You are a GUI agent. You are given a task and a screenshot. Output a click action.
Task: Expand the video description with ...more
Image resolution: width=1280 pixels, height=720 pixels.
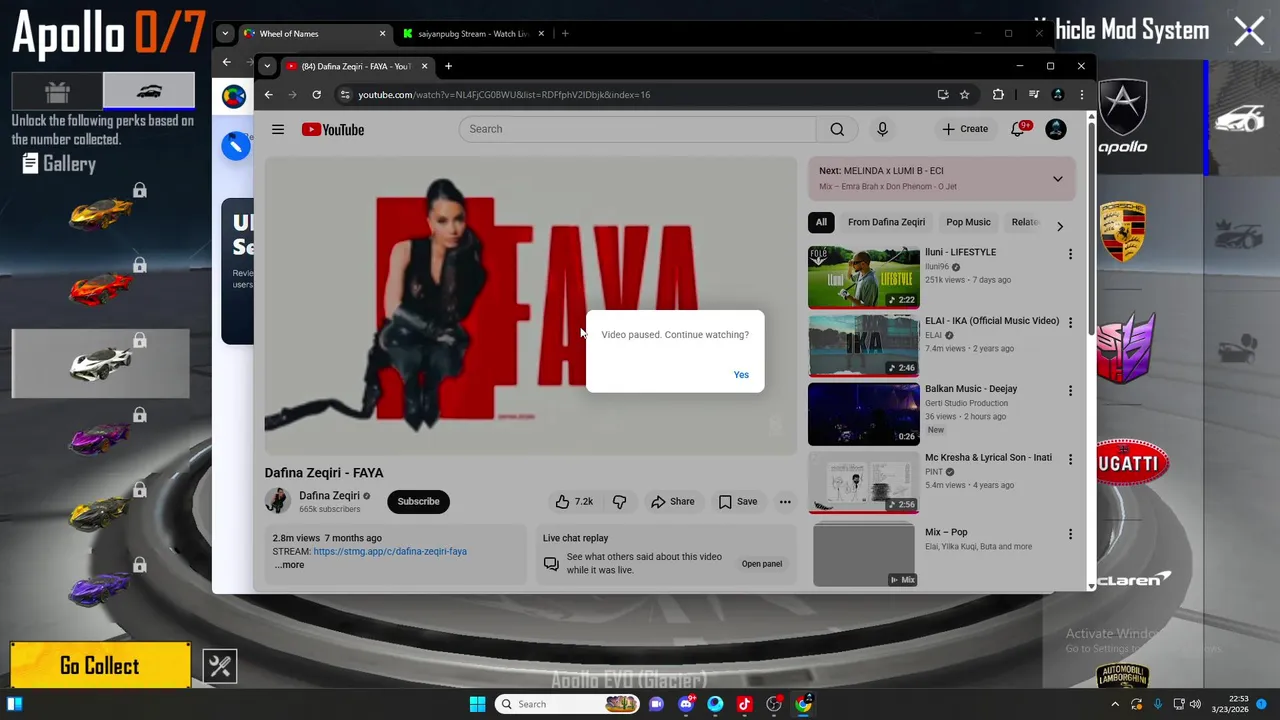coord(289,565)
